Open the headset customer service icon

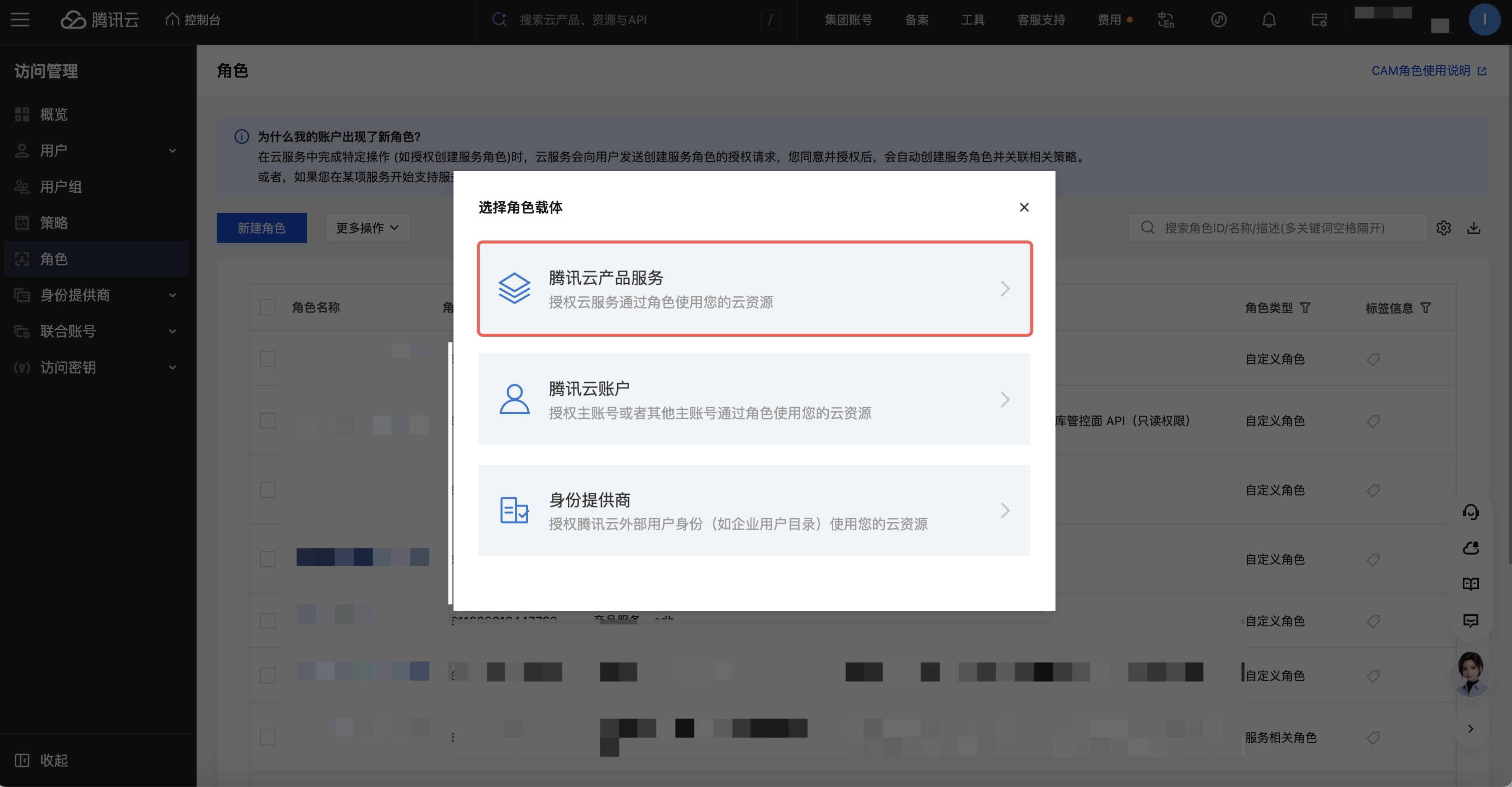click(1470, 512)
